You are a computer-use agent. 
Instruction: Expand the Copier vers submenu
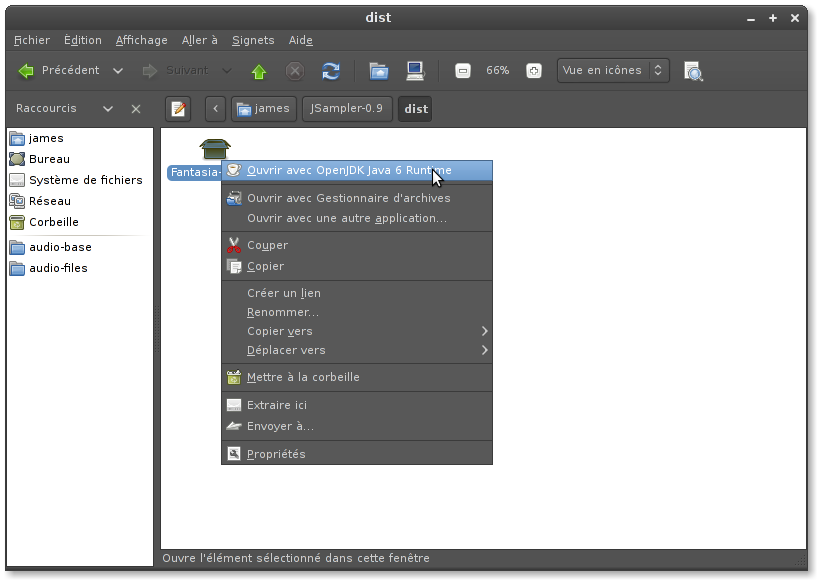point(357,331)
